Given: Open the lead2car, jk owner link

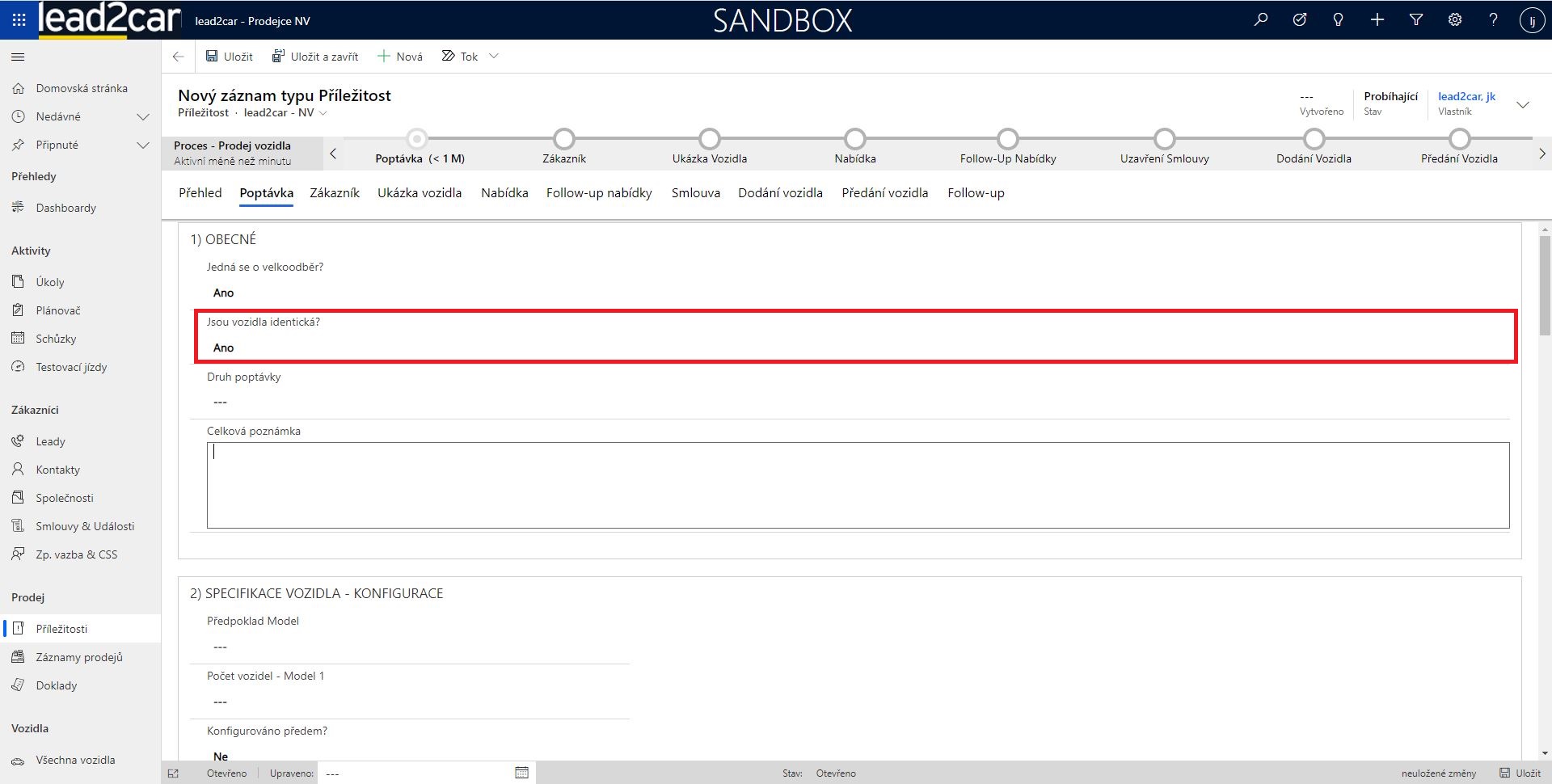Looking at the screenshot, I should pyautogui.click(x=1466, y=96).
